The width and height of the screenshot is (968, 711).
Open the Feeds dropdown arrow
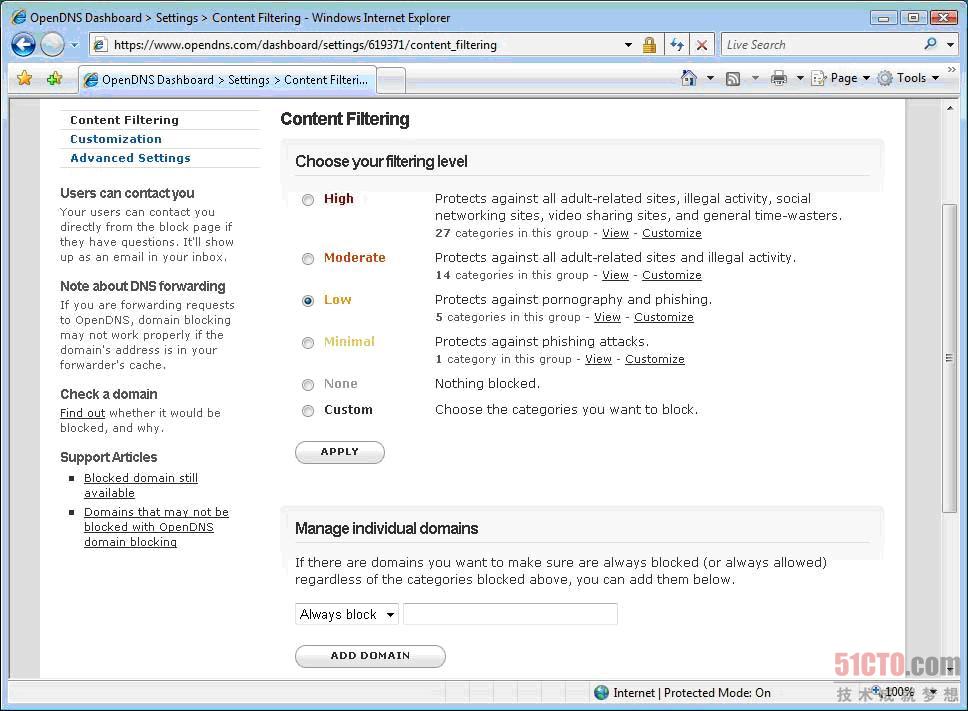[755, 78]
